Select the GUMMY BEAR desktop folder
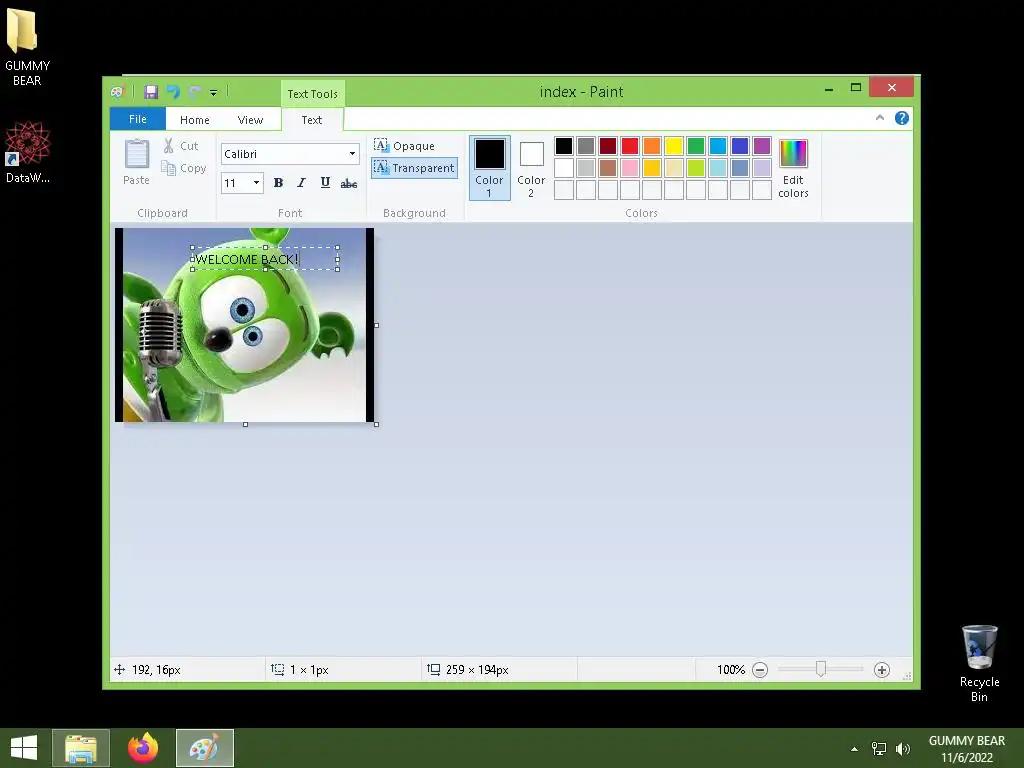 27,46
